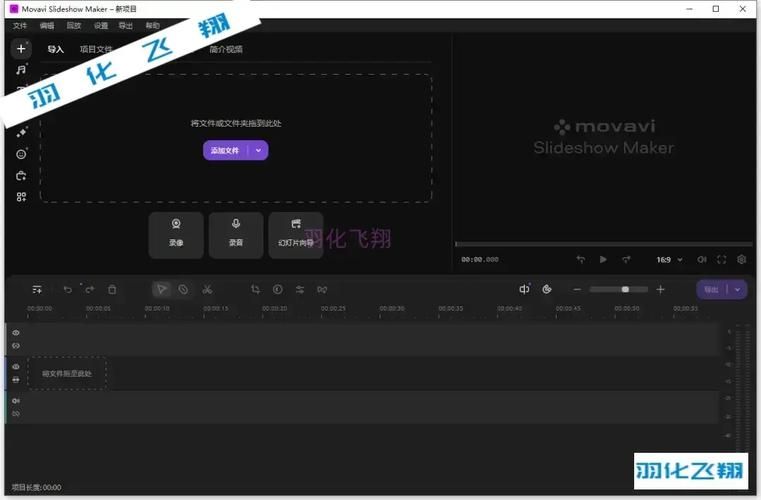Switch to the 导入 tab

point(56,49)
